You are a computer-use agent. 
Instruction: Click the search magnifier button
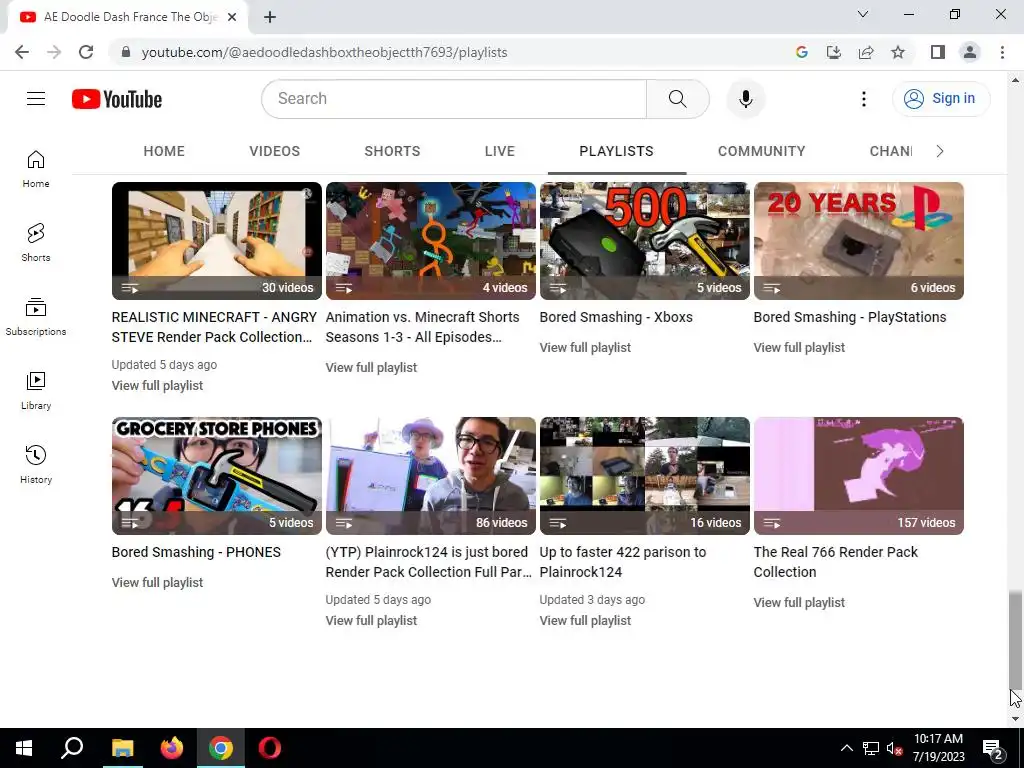pyautogui.click(x=677, y=99)
